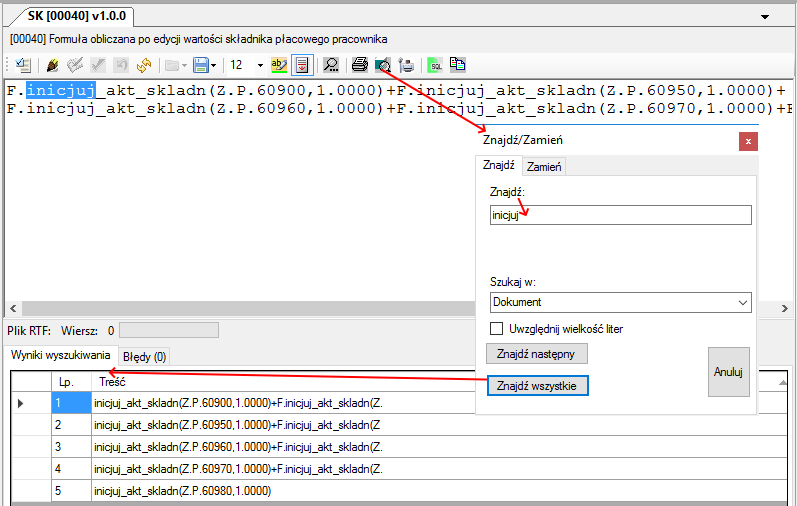
Task: Select the 'SK [00040] v1.0.0' document tab
Action: [77, 16]
